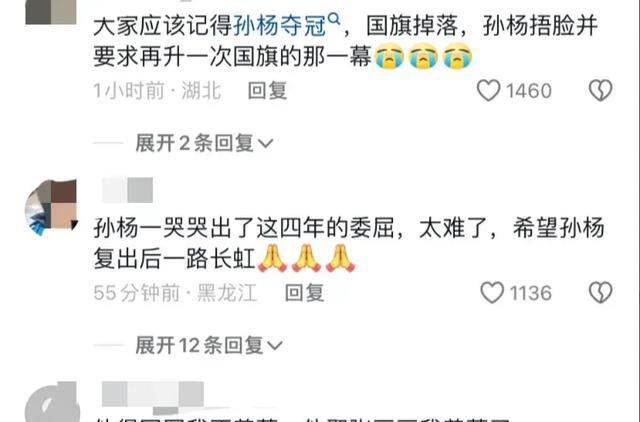Click the chevron next to 展开12条回复

coord(275,346)
